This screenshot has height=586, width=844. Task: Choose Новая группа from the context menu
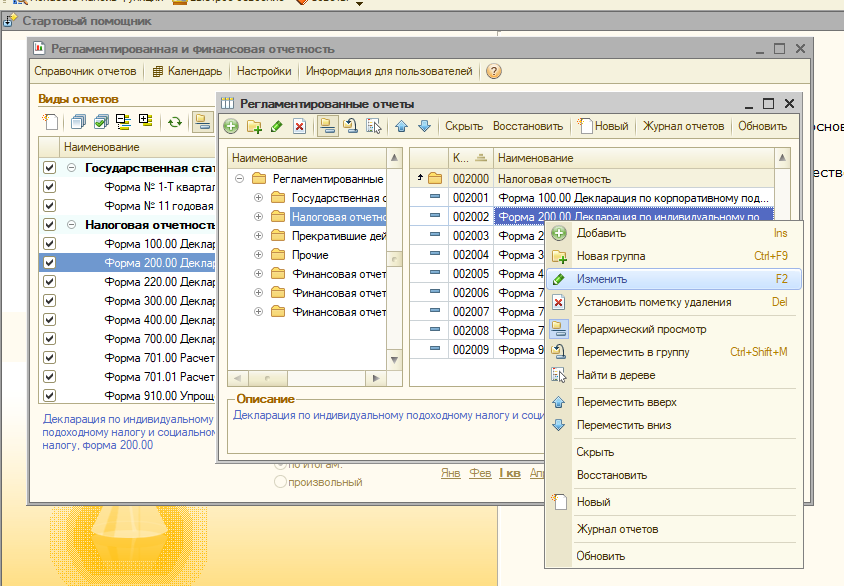tap(674, 256)
